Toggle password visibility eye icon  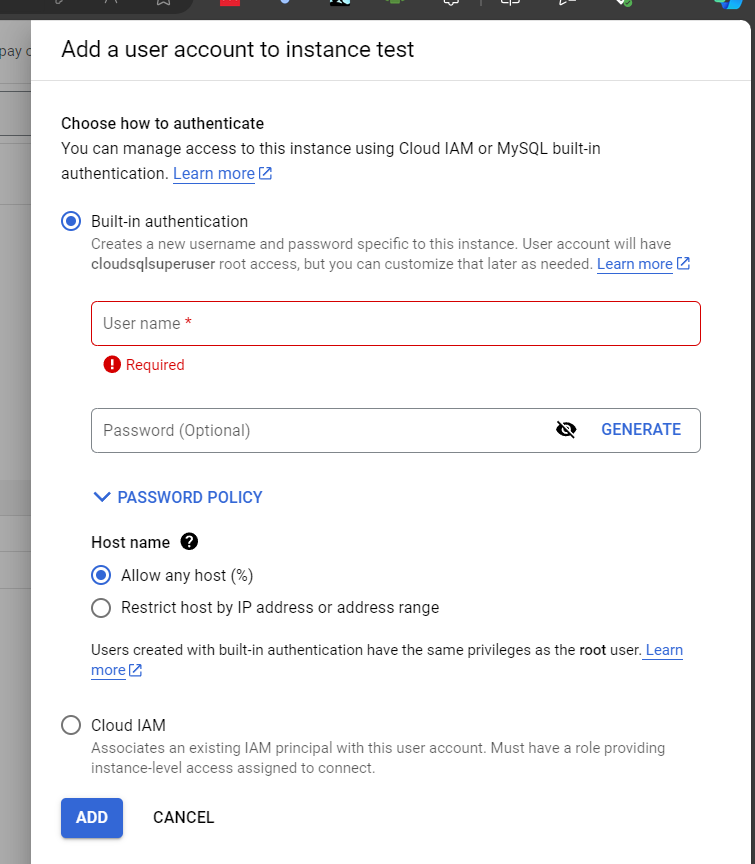566,430
